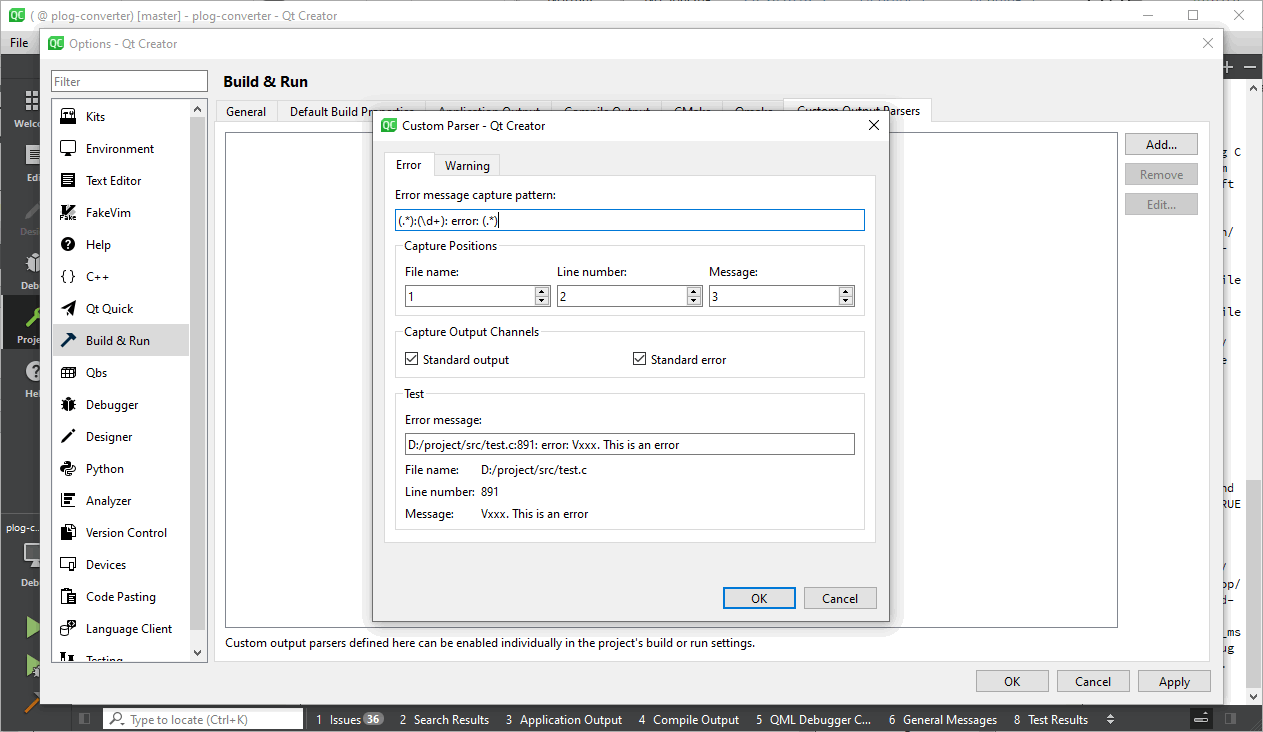Open the General tab in Build & Run
Viewport: 1263px width, 732px height.
(246, 111)
